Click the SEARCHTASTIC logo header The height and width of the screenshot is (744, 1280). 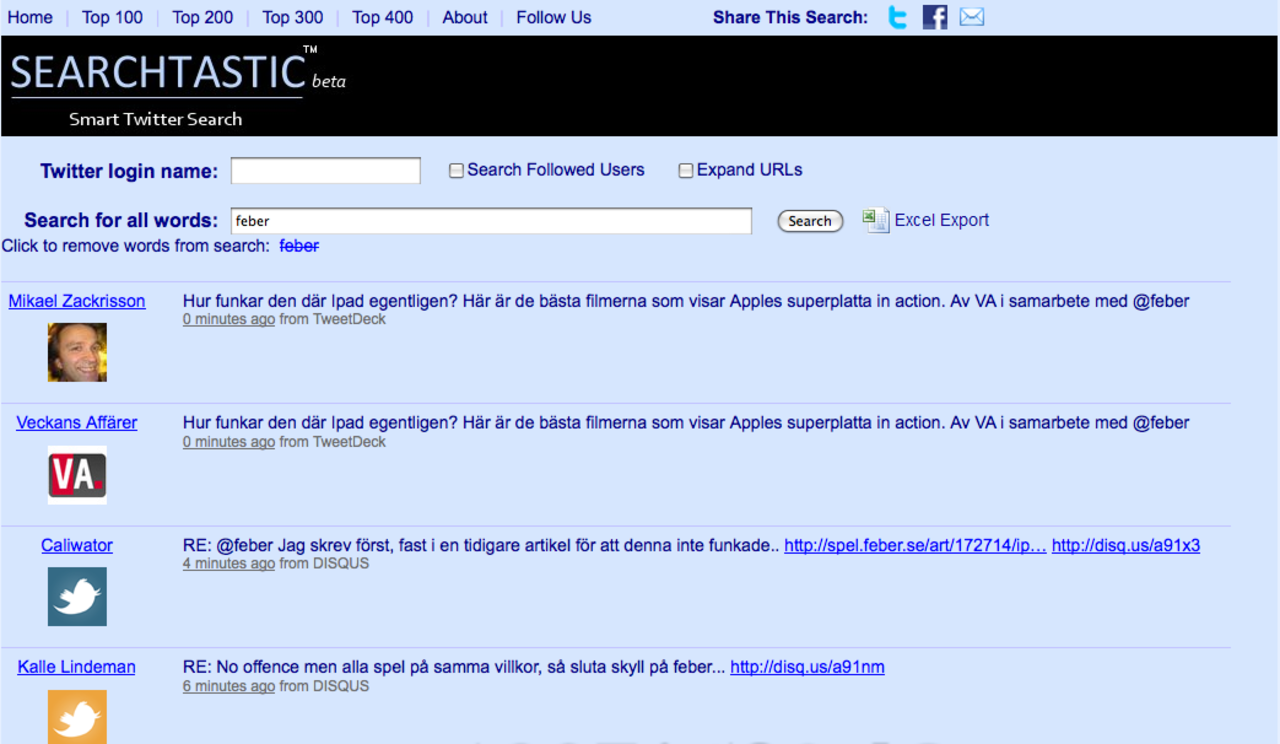click(158, 75)
